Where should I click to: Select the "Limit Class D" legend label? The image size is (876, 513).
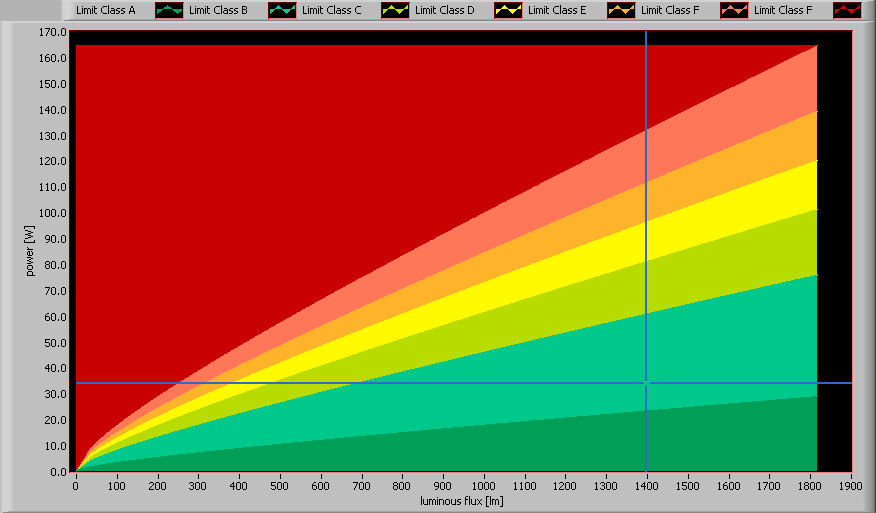(444, 10)
